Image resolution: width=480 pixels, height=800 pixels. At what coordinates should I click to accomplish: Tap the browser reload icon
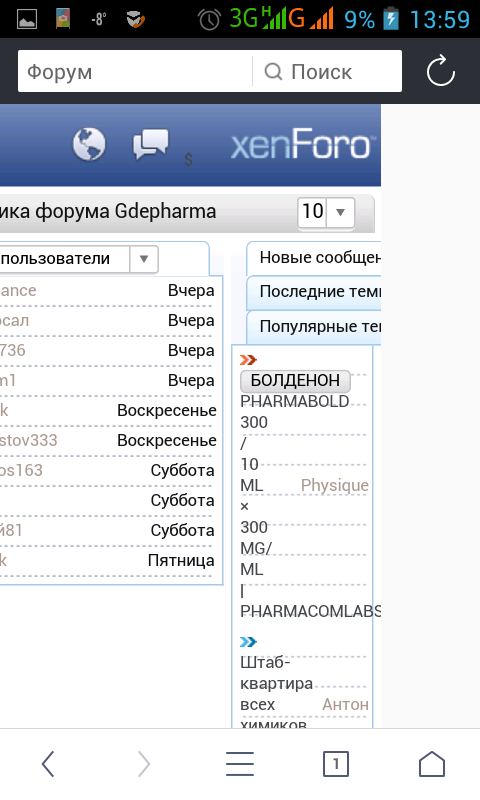(441, 71)
